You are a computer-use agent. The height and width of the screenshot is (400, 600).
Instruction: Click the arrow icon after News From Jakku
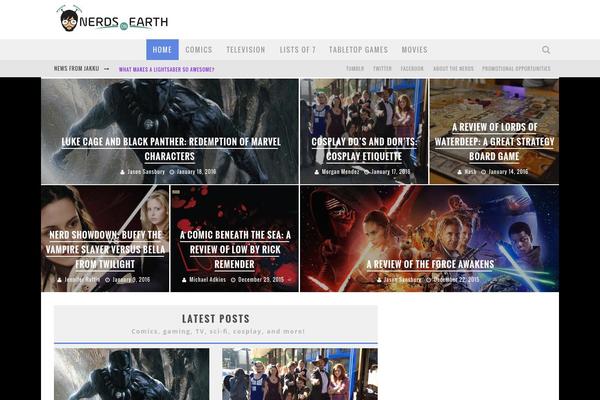106,69
